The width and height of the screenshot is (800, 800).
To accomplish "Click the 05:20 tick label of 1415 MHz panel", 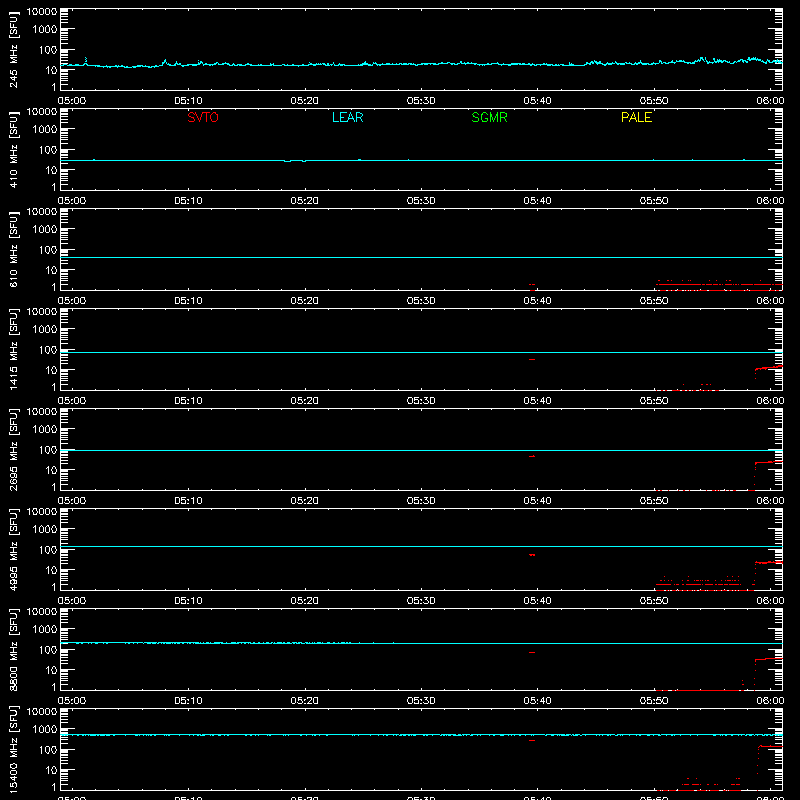I will click(x=305, y=401).
